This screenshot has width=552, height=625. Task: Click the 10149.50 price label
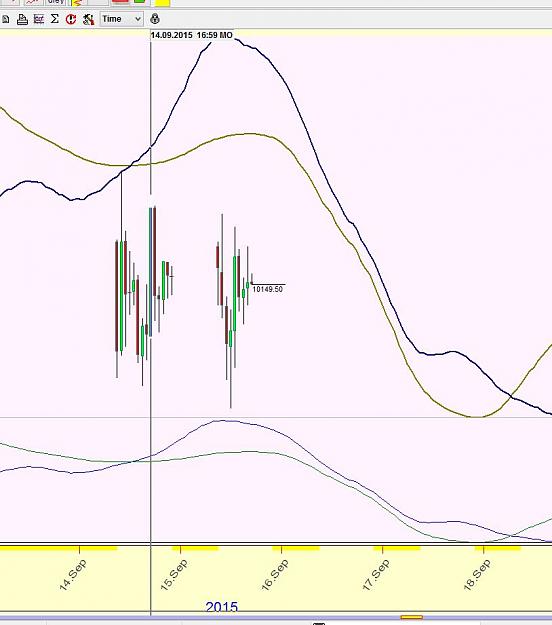267,289
